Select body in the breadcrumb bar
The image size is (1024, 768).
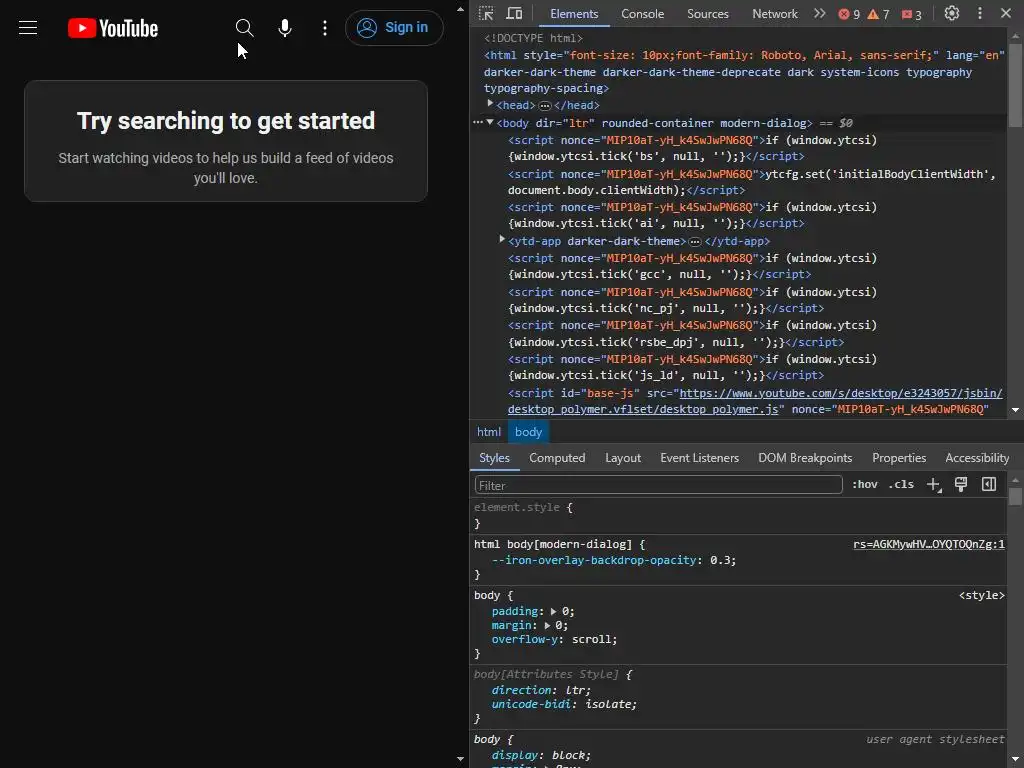528,432
